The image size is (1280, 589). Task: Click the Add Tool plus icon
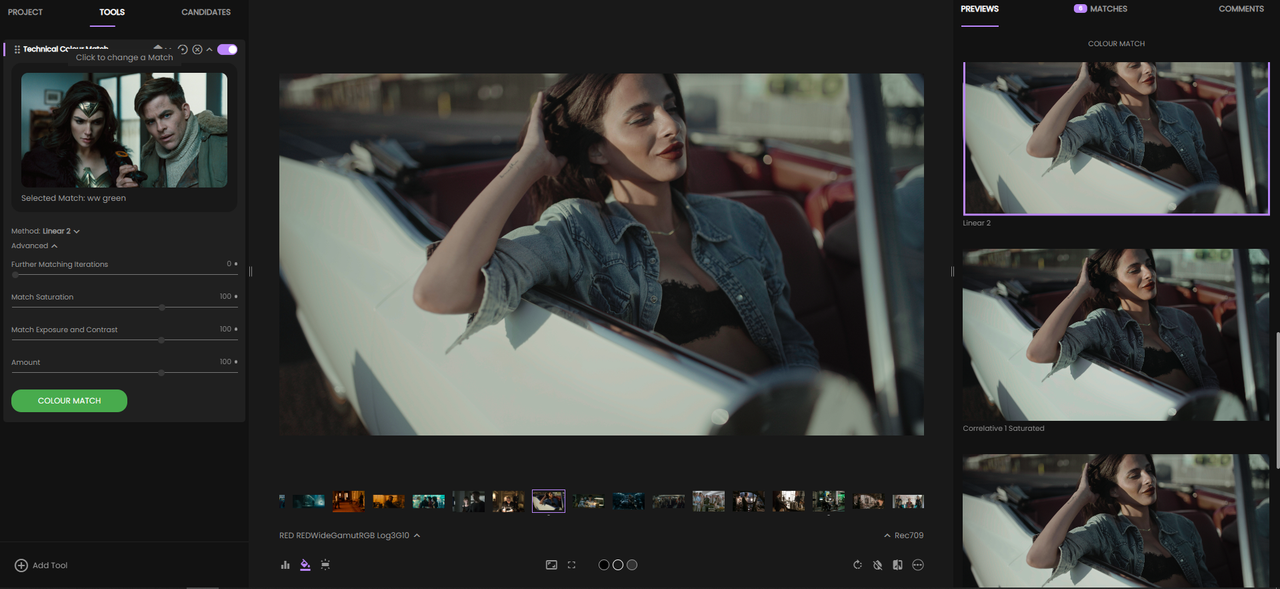(x=21, y=565)
